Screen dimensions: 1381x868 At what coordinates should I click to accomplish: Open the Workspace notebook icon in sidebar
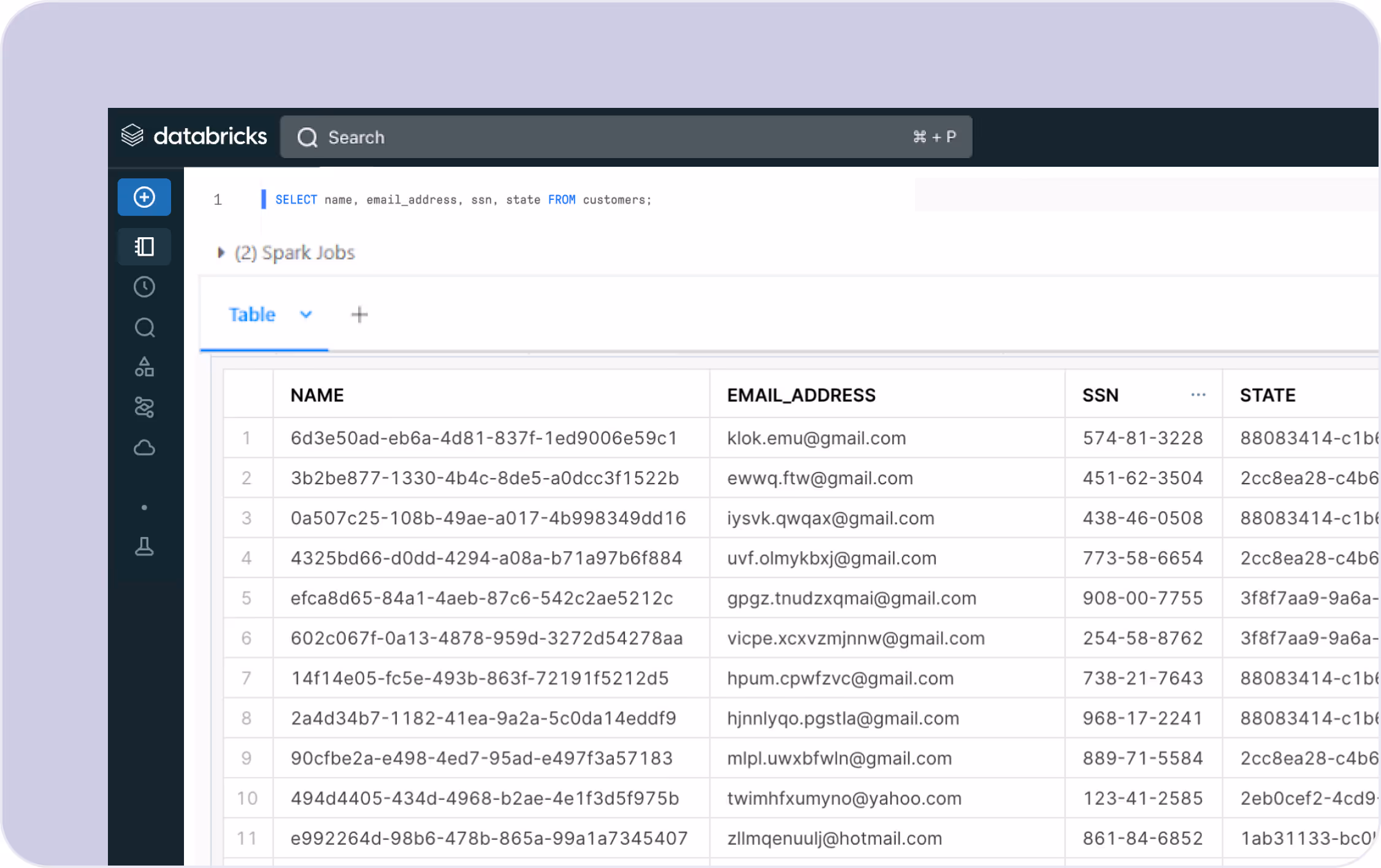click(144, 246)
